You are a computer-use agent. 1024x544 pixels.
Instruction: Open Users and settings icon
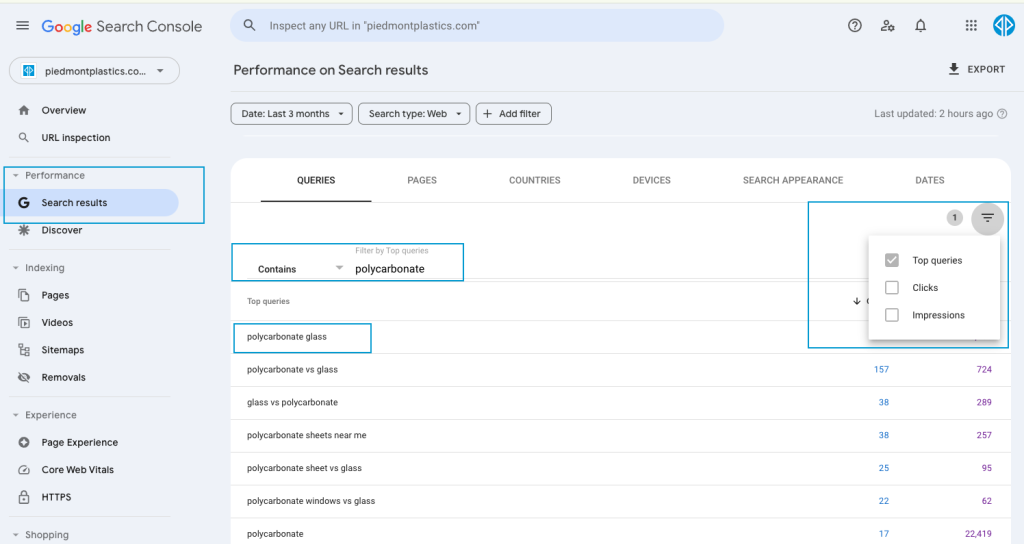coord(887,25)
